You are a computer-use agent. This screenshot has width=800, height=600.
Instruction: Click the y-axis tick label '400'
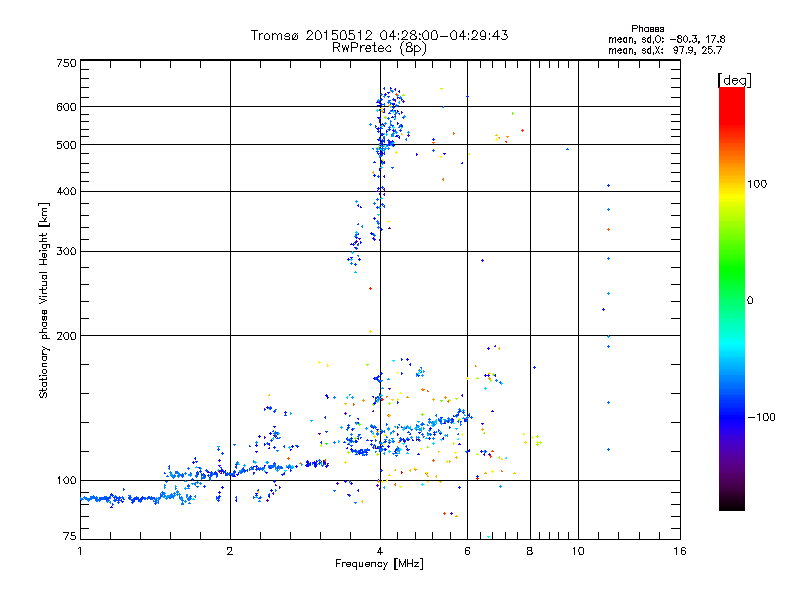coord(66,191)
